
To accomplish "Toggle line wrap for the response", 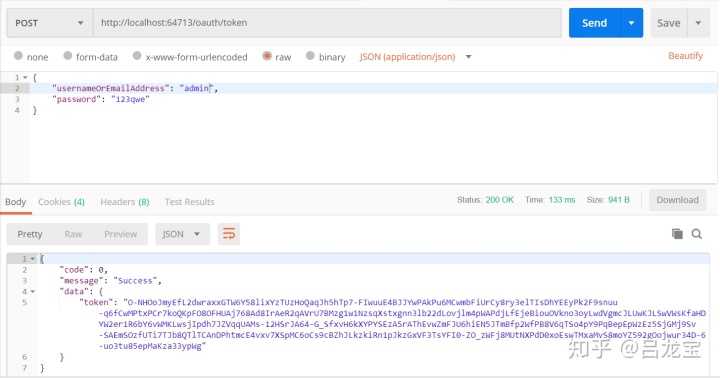I will pyautogui.click(x=229, y=234).
